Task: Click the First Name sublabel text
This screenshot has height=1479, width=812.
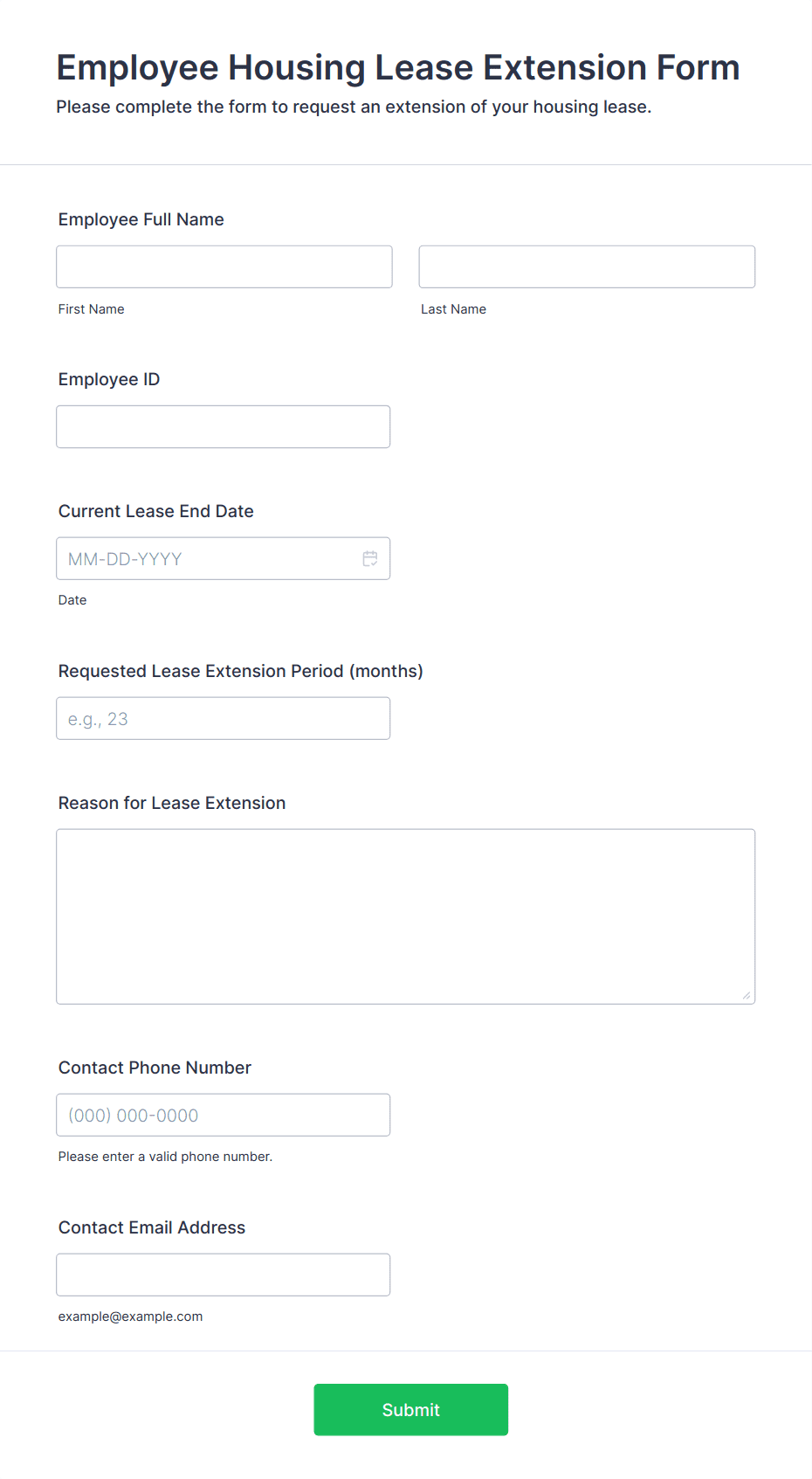Action: [92, 309]
